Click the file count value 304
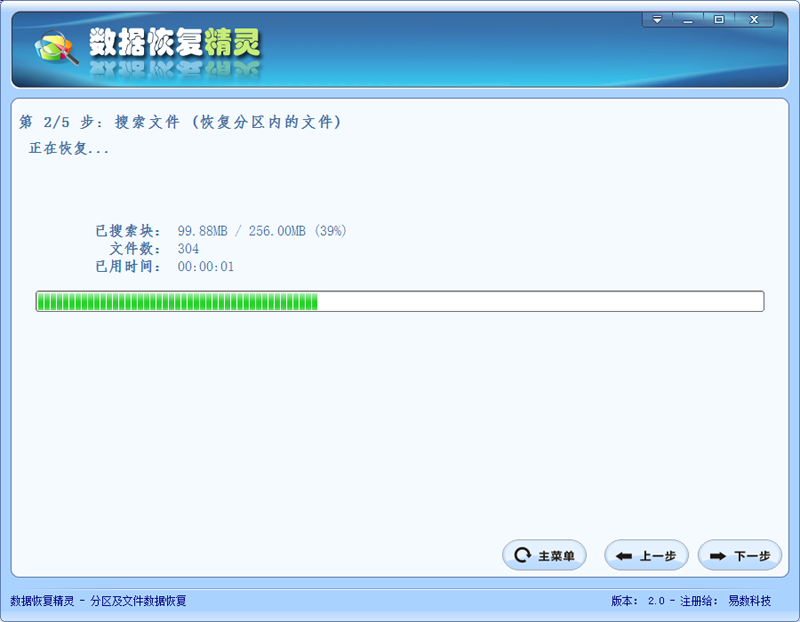800x622 pixels. tap(188, 248)
